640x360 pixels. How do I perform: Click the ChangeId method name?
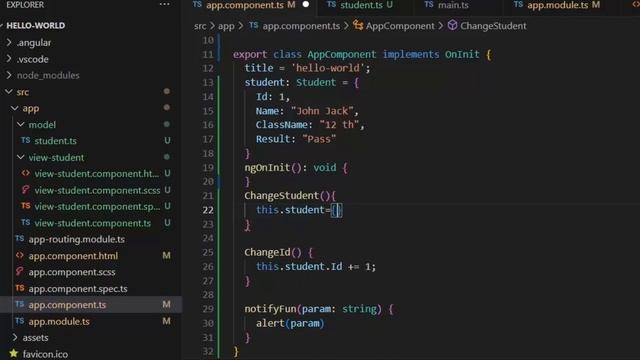pyautogui.click(x=267, y=252)
